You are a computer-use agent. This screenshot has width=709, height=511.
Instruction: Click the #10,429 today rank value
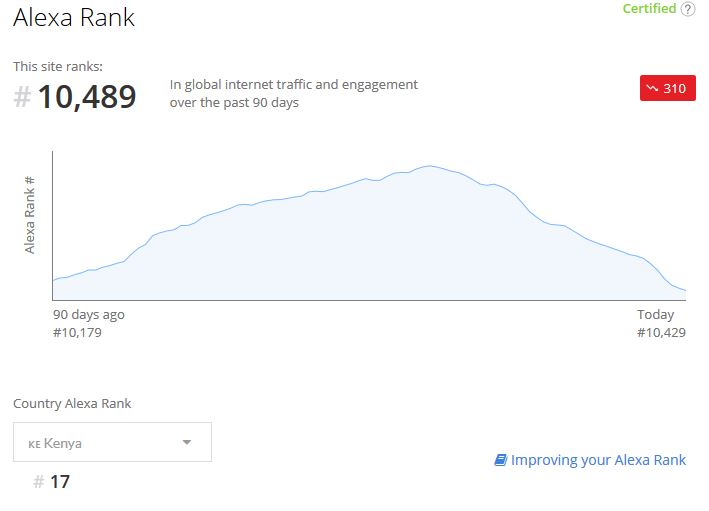coord(661,333)
